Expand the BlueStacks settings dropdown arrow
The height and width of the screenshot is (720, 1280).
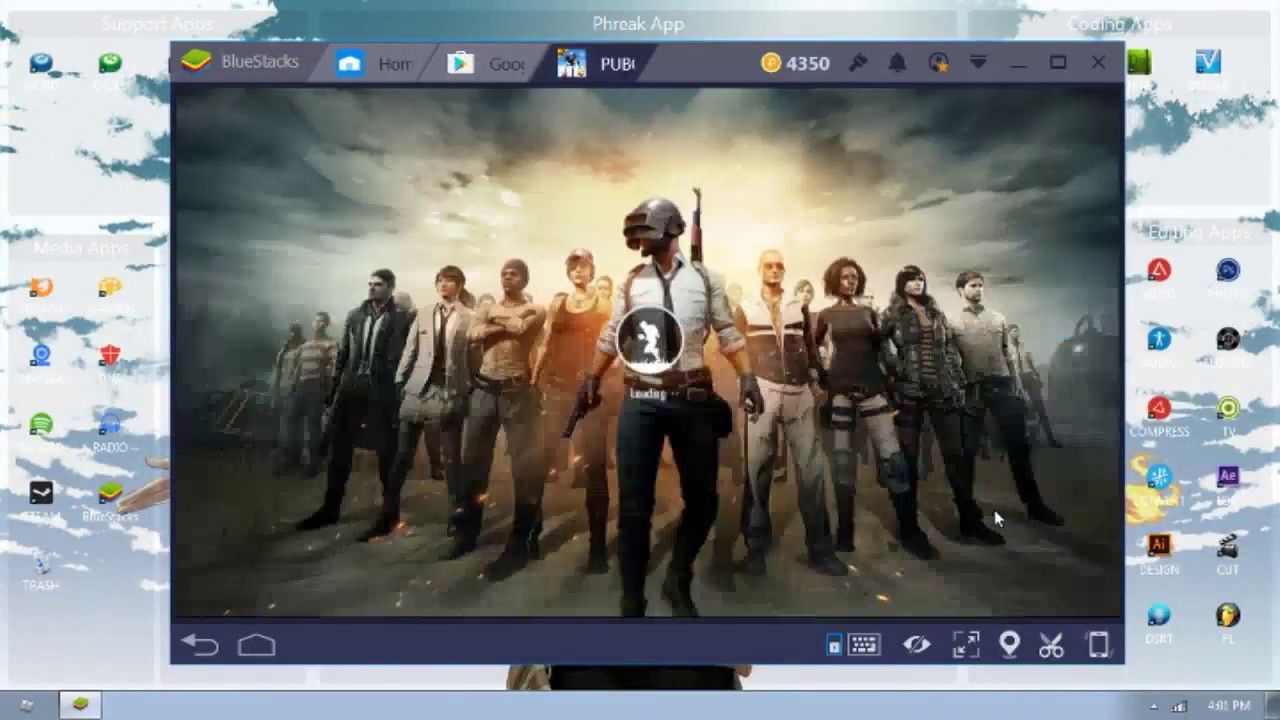click(x=978, y=63)
